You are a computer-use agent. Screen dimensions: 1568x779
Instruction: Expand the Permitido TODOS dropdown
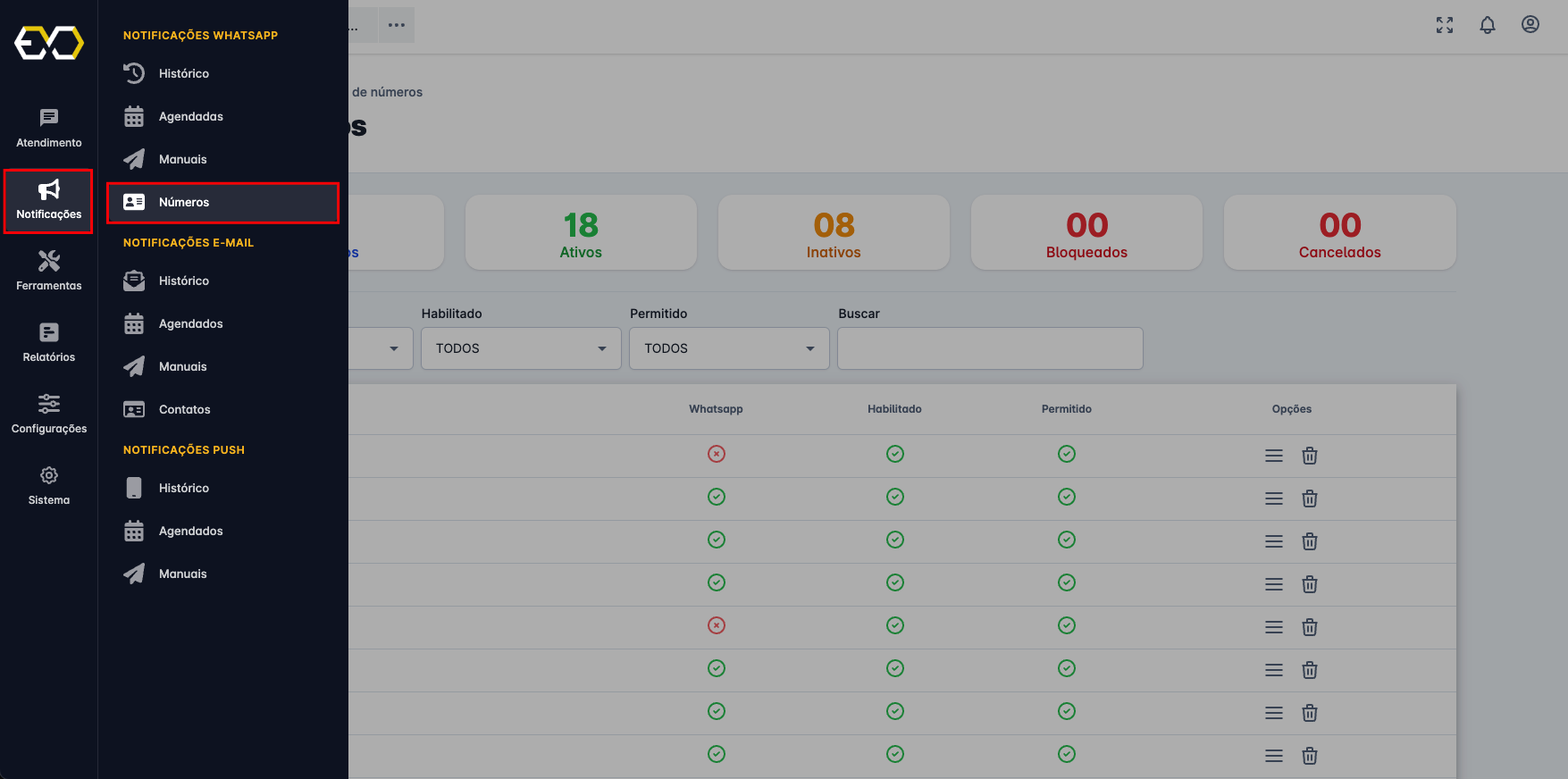pyautogui.click(x=729, y=348)
